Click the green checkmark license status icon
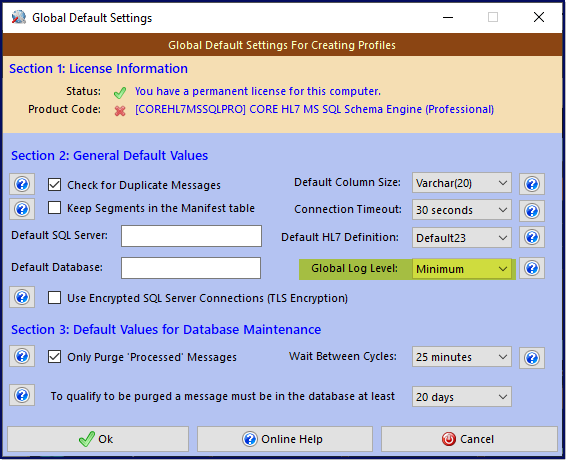The image size is (568, 462). point(120,93)
